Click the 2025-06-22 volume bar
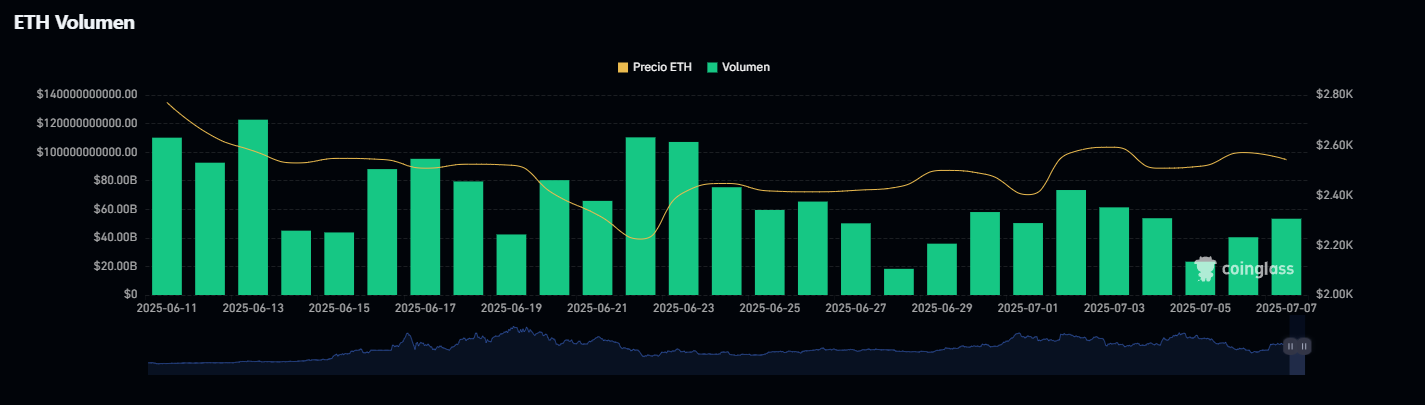Image resolution: width=1425 pixels, height=405 pixels. (x=640, y=216)
